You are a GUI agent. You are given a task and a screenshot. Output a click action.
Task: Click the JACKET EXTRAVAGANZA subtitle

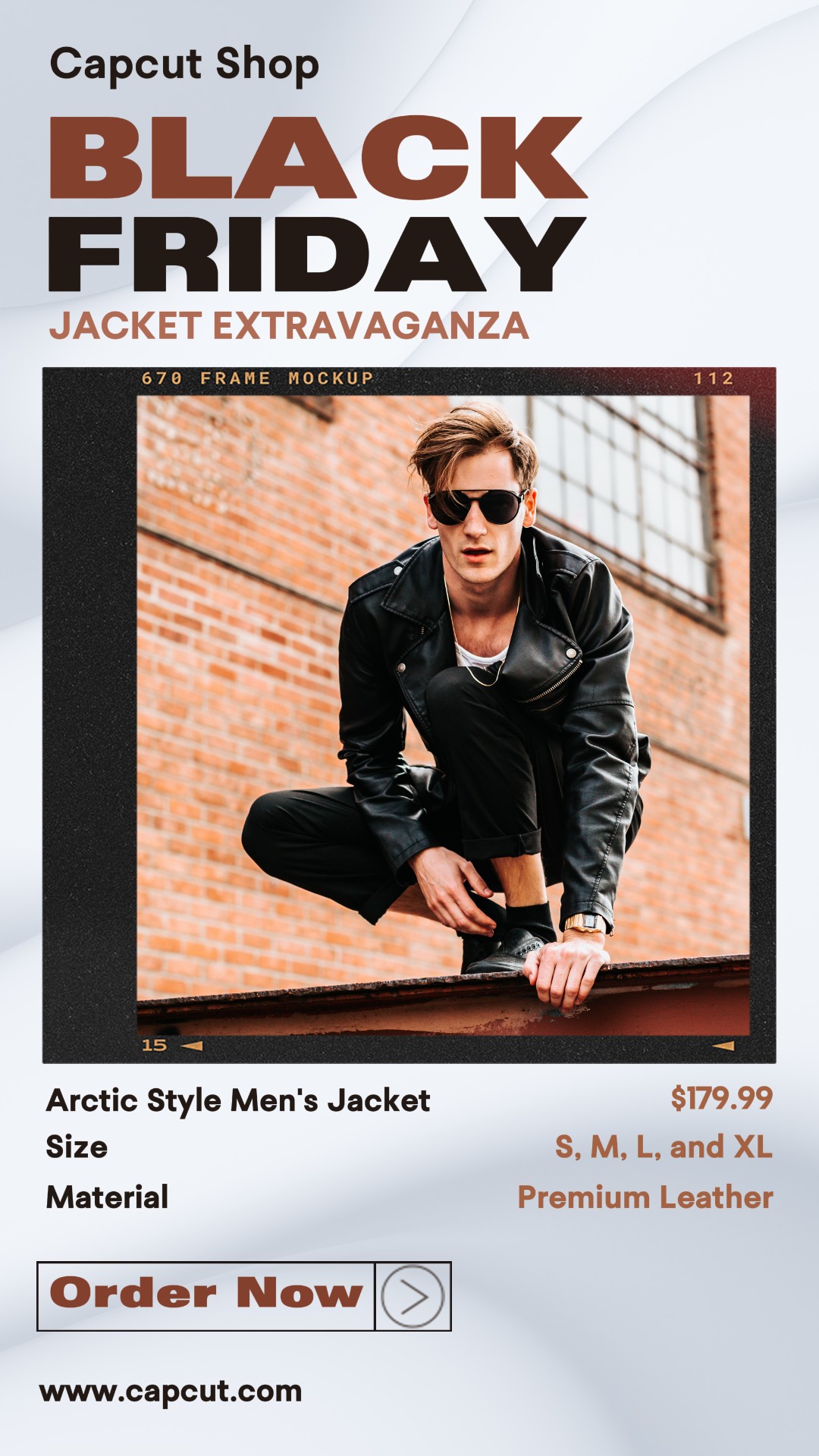point(289,326)
